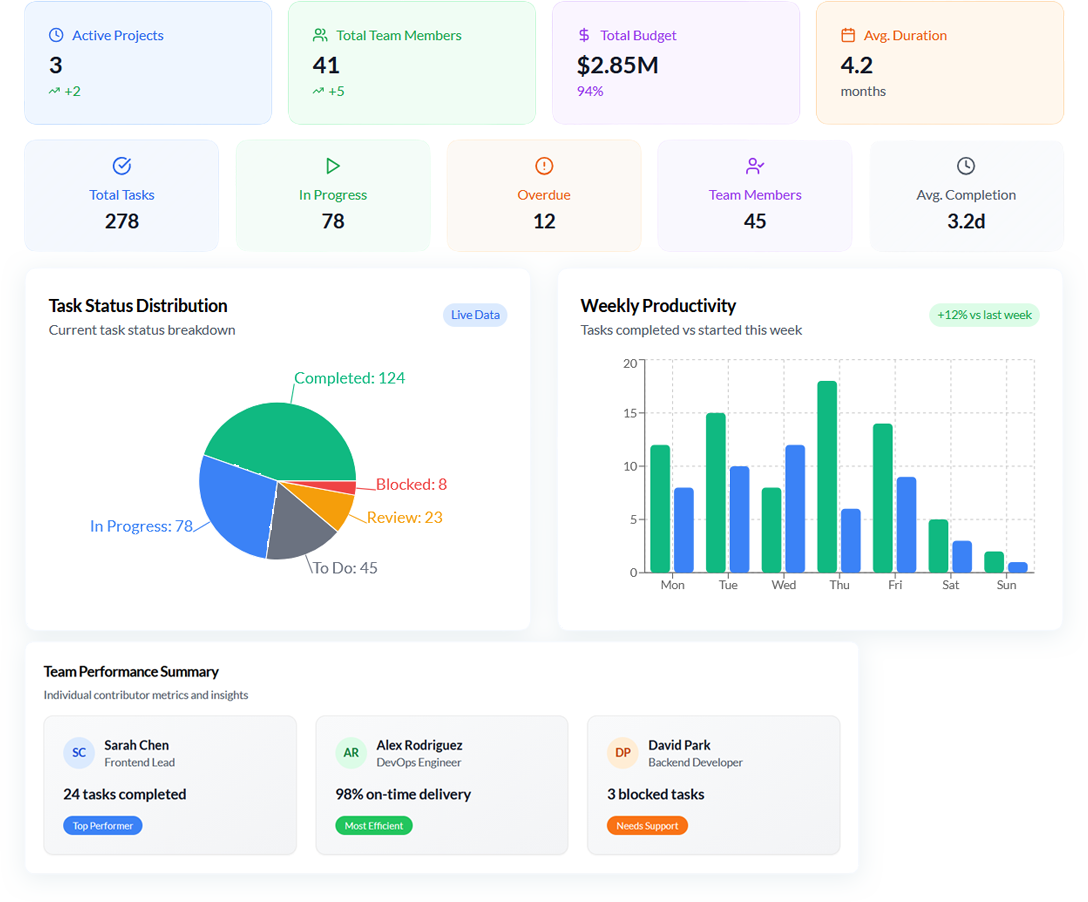Click the clock icon above Avg. Completion

point(966,166)
